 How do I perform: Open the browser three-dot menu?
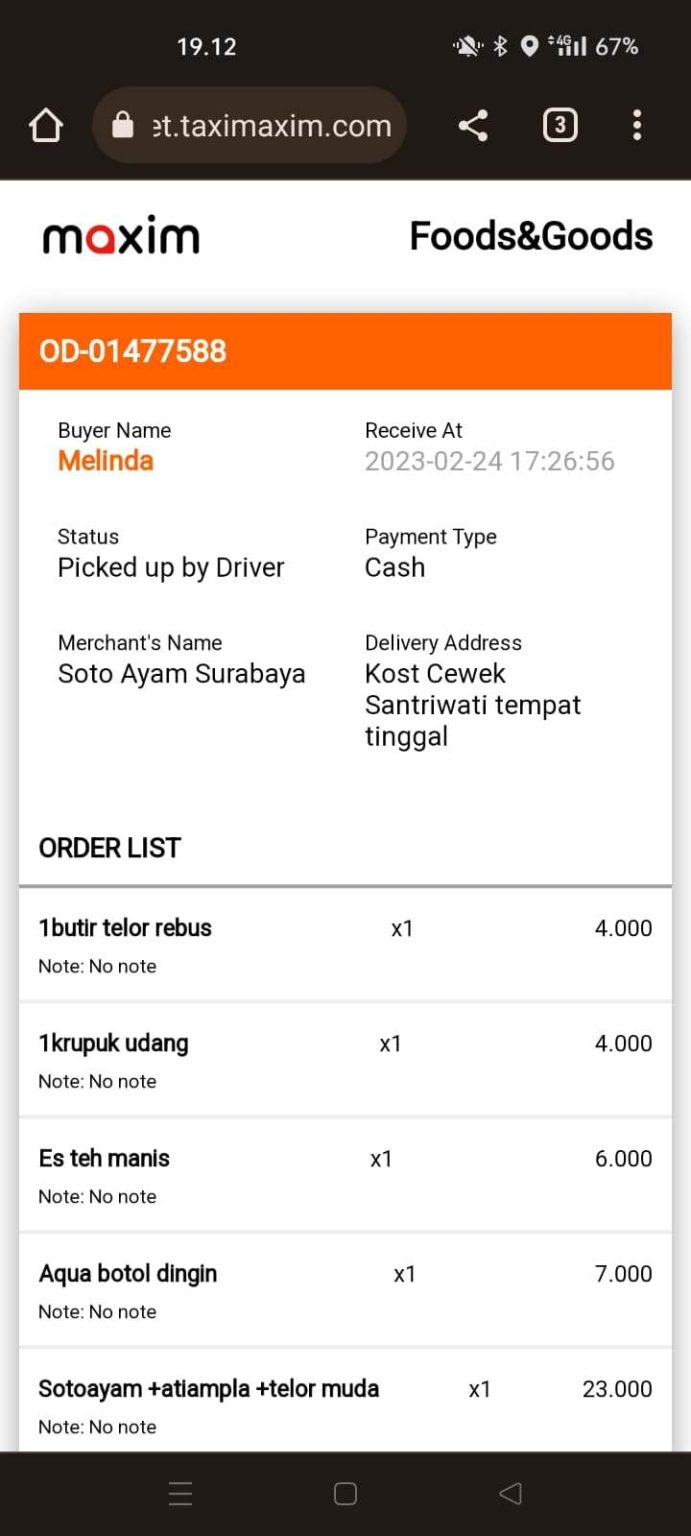pyautogui.click(x=637, y=124)
